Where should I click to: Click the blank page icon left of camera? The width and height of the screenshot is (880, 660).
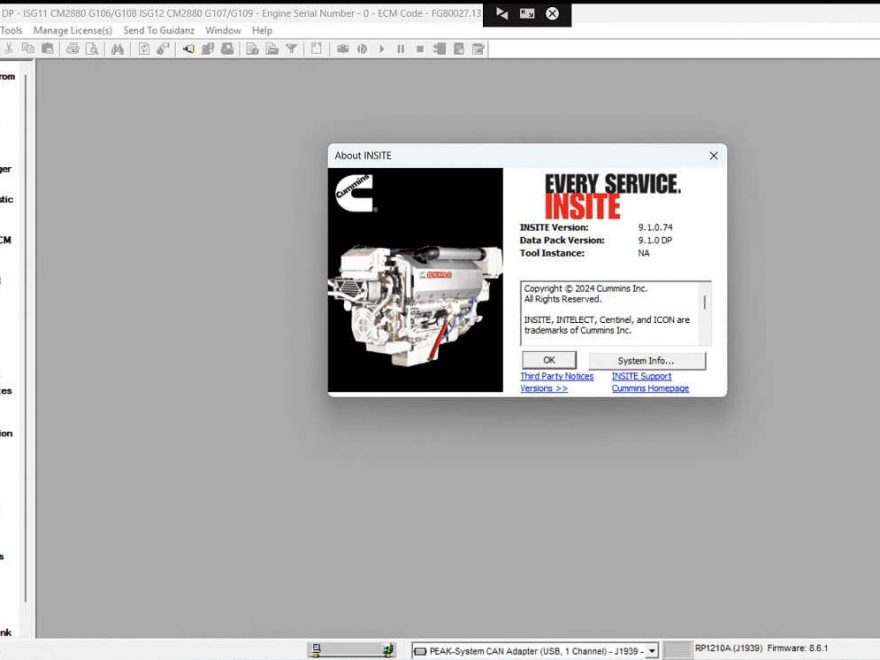tap(317, 49)
